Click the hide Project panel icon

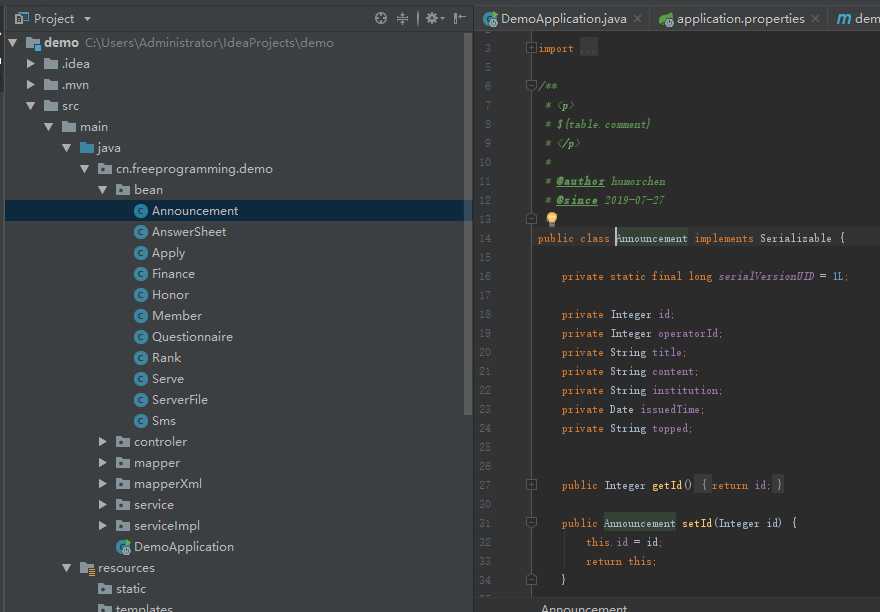click(x=460, y=19)
